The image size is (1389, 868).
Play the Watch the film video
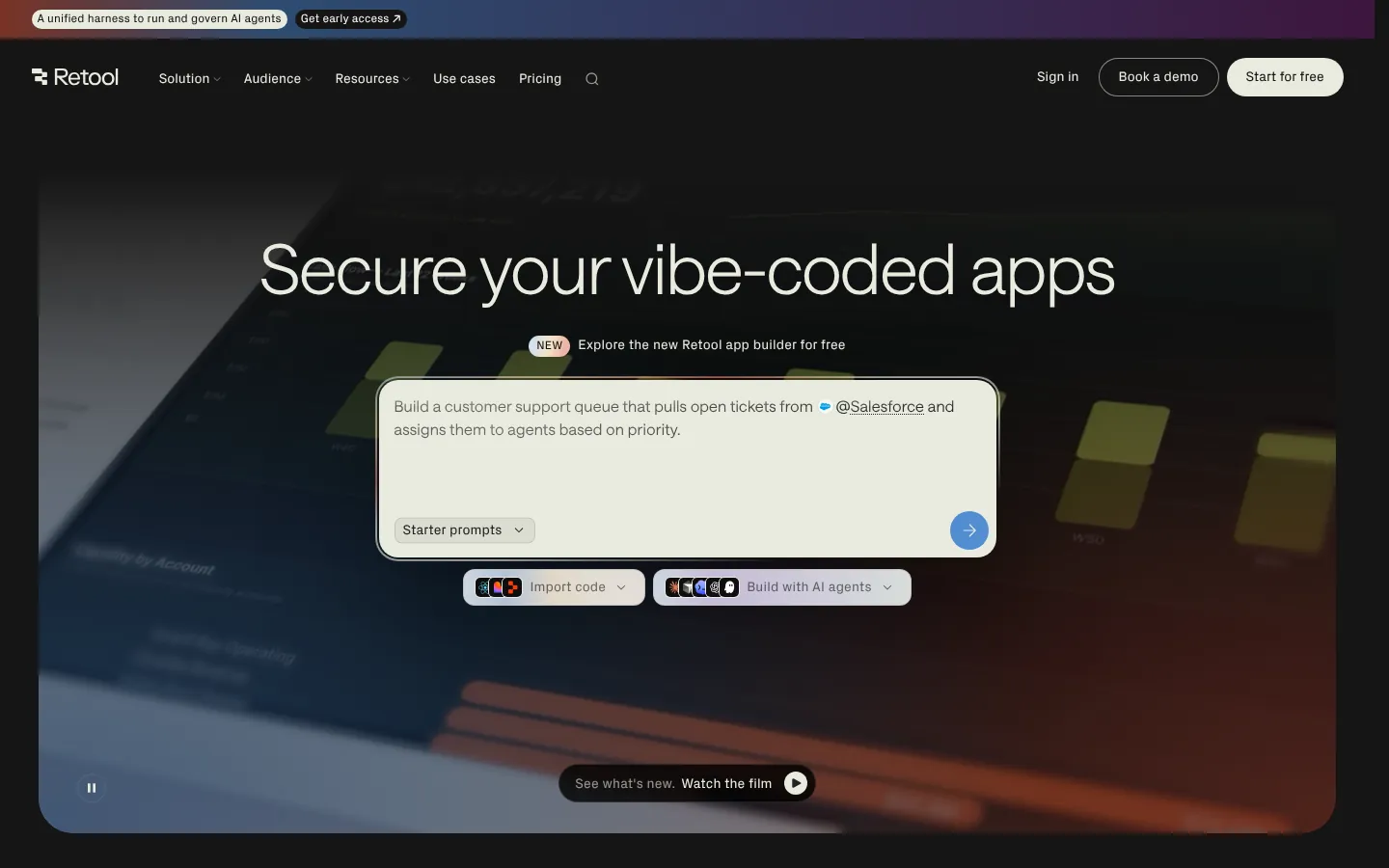click(x=795, y=783)
